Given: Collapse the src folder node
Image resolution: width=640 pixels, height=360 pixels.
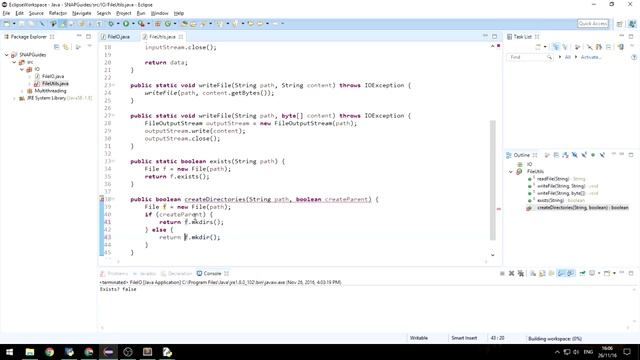Looking at the screenshot, I should pos(14,62).
